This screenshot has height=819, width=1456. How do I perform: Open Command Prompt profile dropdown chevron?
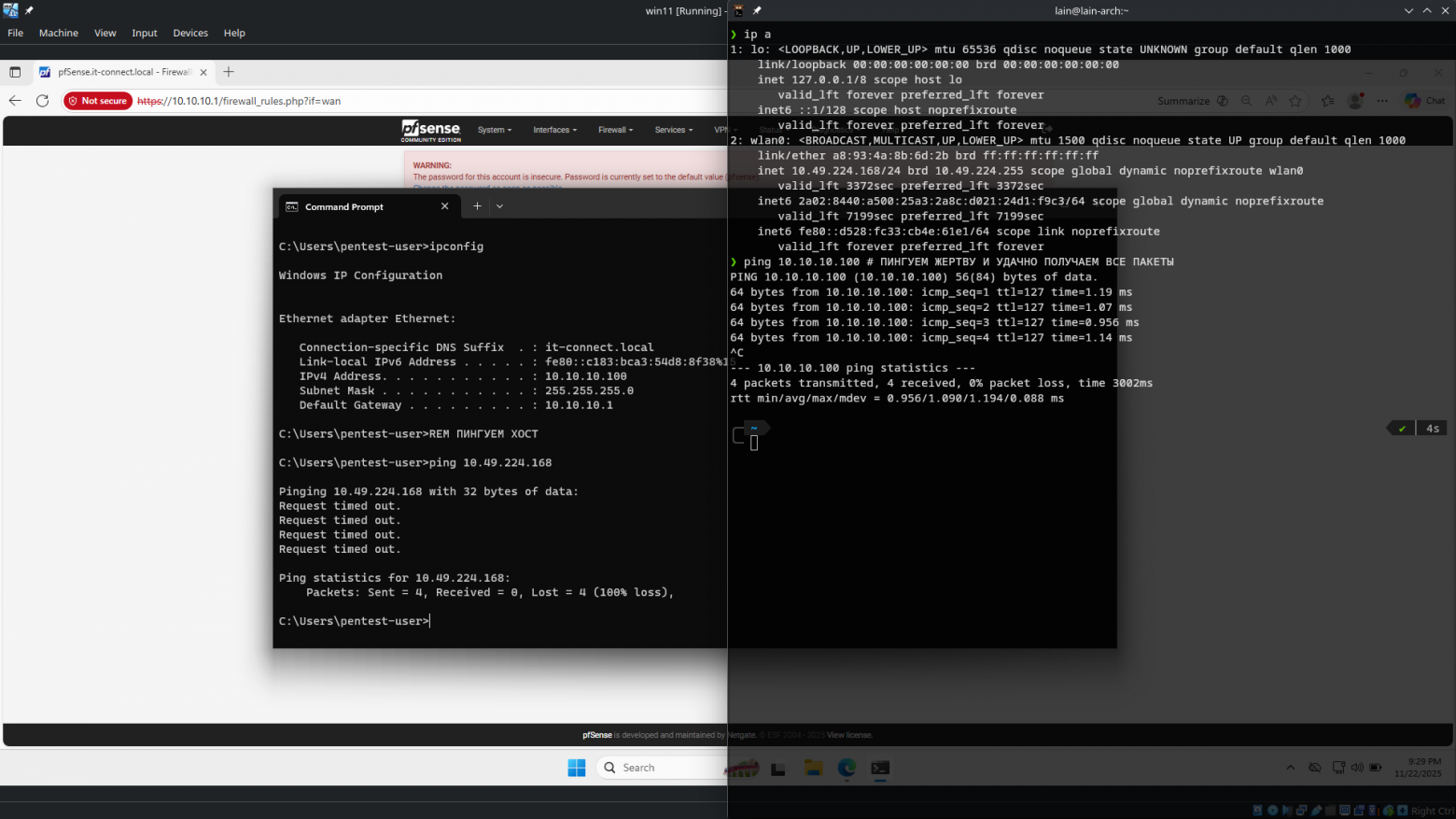click(499, 206)
